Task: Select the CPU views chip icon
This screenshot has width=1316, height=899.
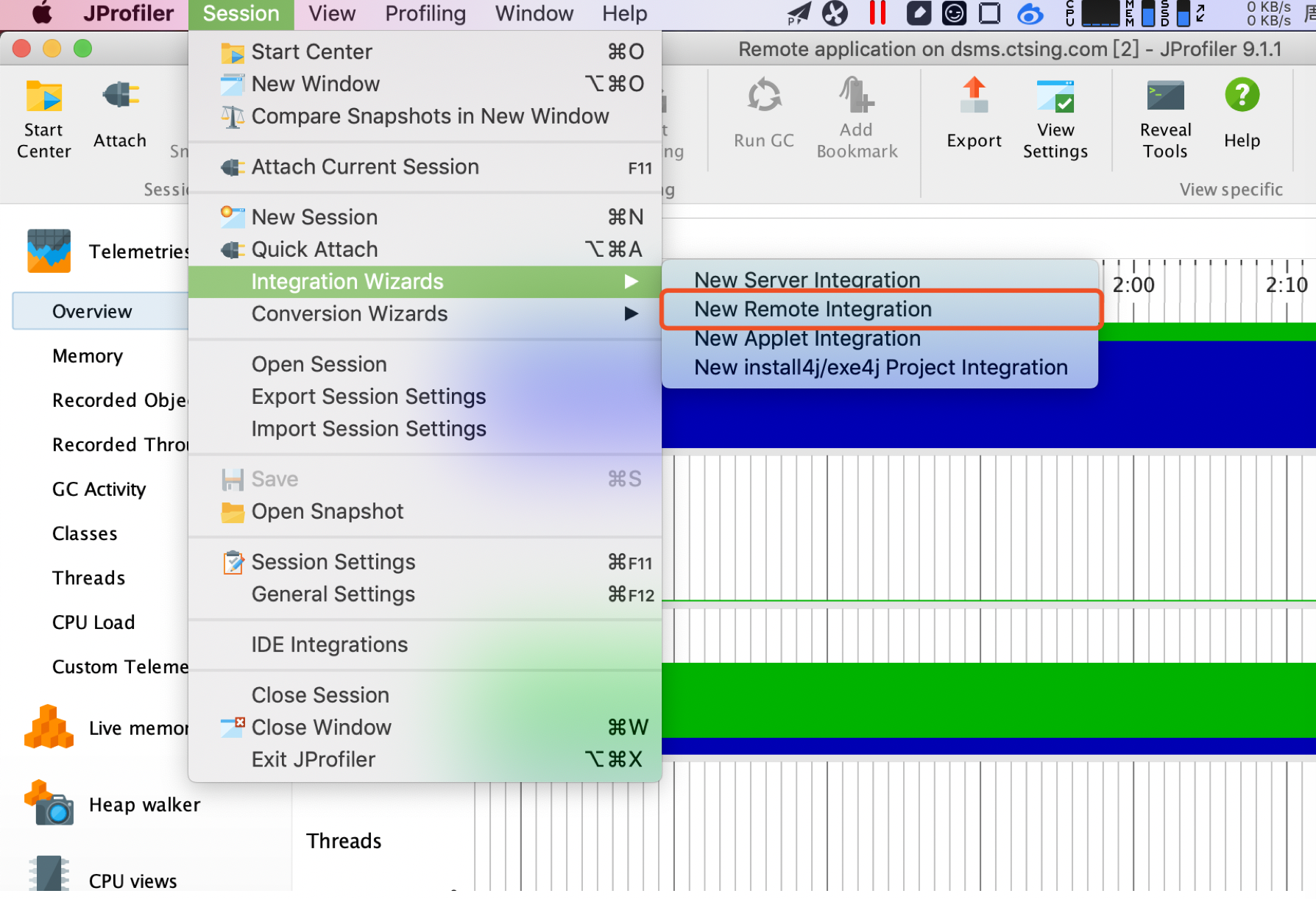Action: coord(49,874)
